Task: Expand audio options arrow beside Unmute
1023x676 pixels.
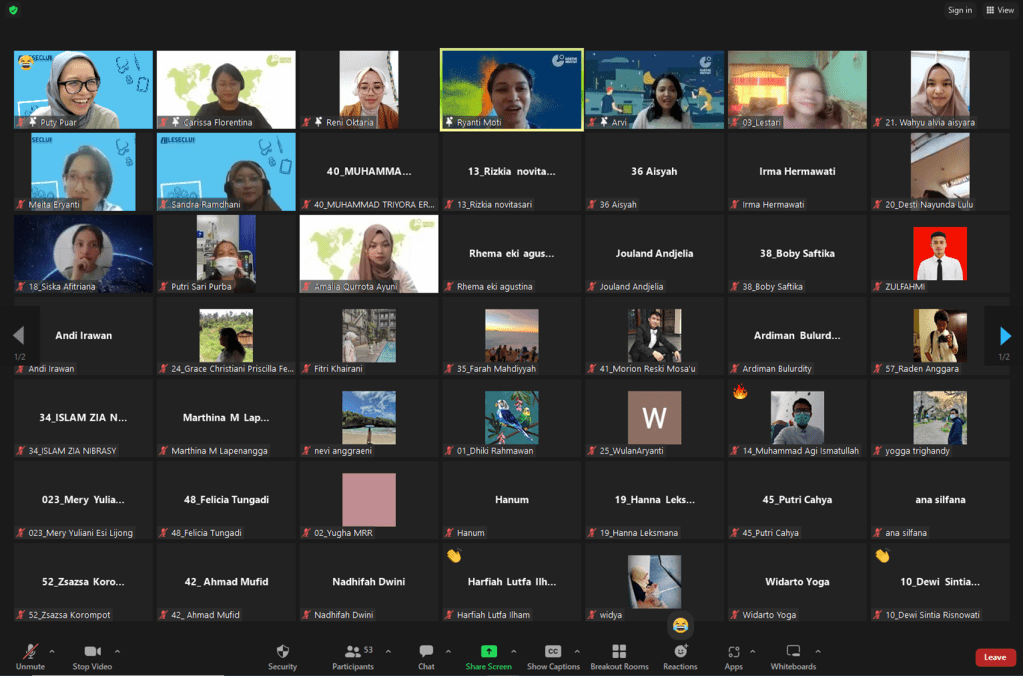Action: coord(52,651)
